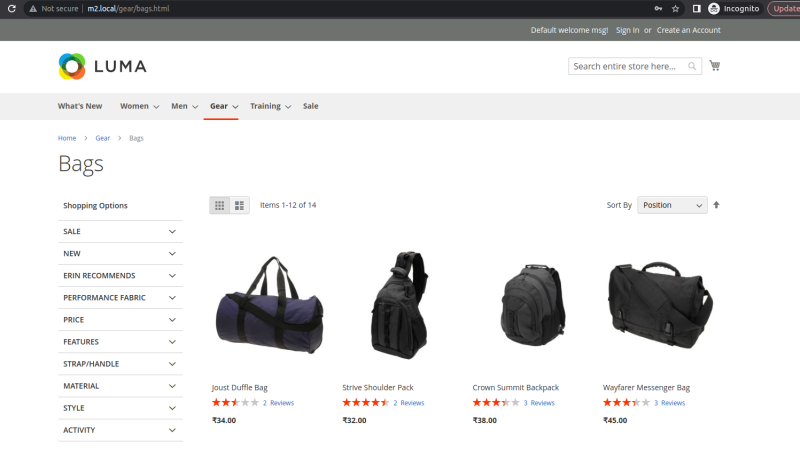Screen dimensions: 800x450
Task: Expand the MATERIAL filter option
Action: coord(120,386)
